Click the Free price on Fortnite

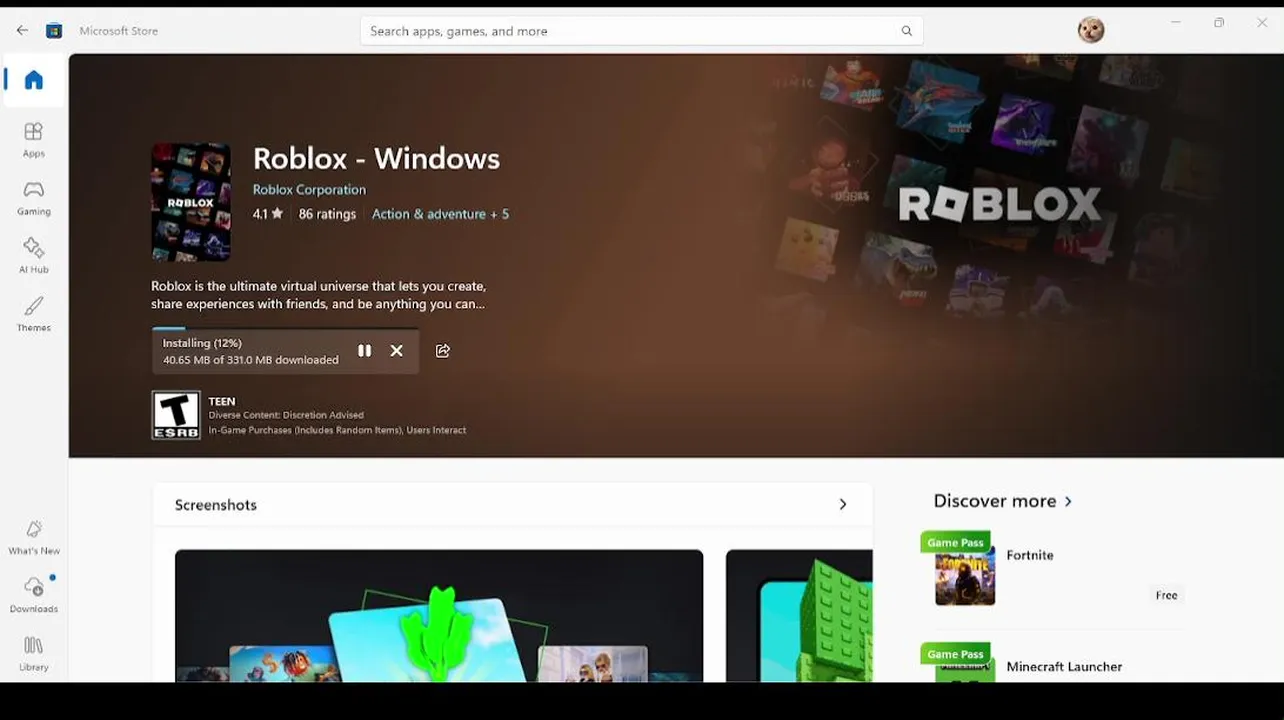coord(1167,595)
